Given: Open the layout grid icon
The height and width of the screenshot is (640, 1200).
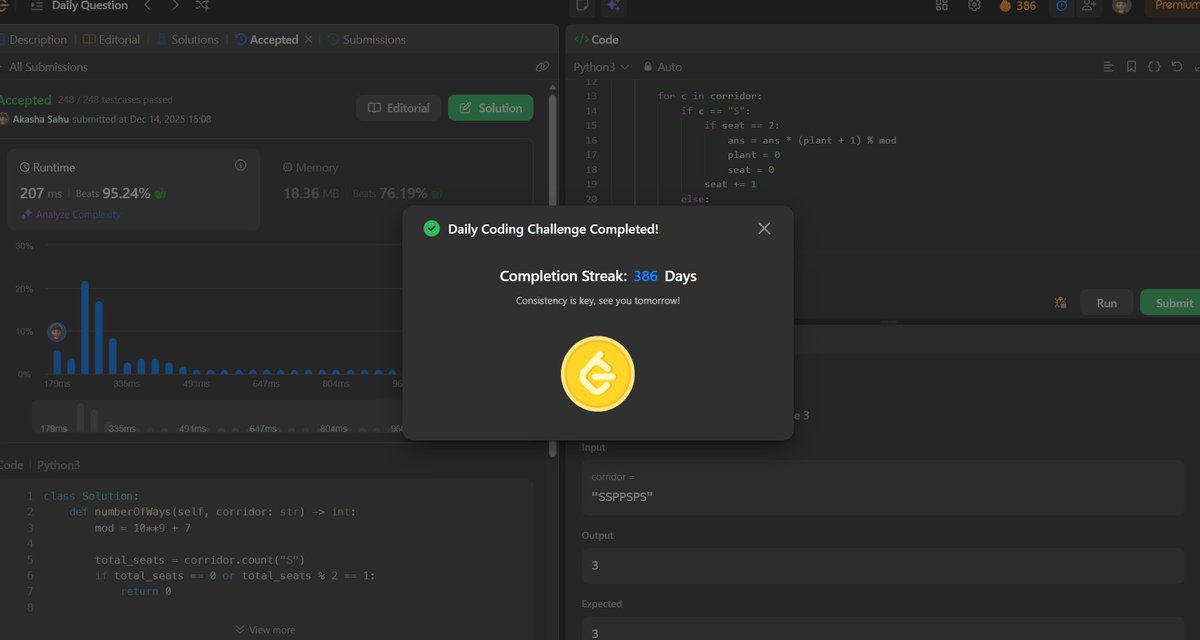Looking at the screenshot, I should tap(941, 6).
